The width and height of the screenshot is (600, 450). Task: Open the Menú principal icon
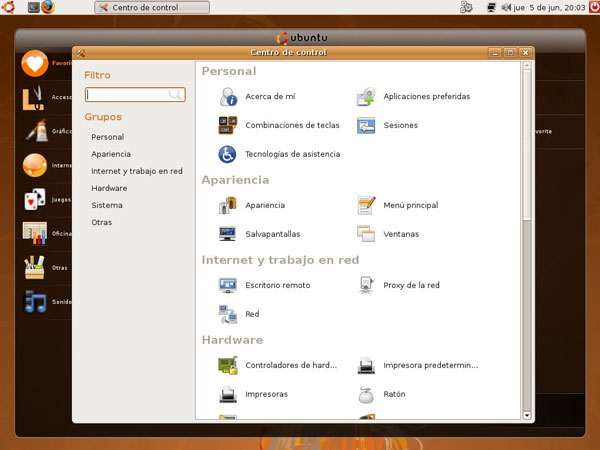366,205
